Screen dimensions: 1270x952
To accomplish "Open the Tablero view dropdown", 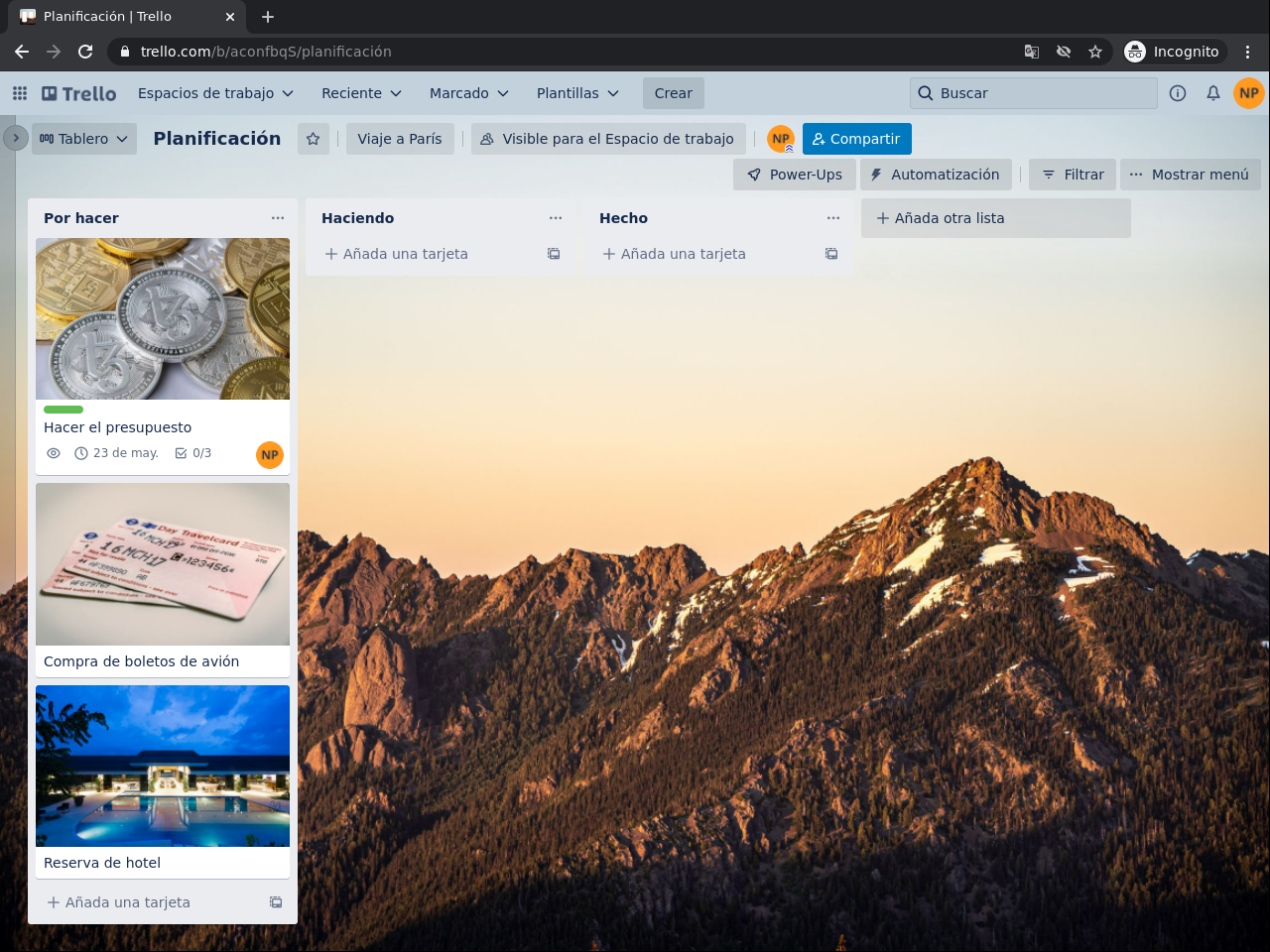I will (84, 139).
